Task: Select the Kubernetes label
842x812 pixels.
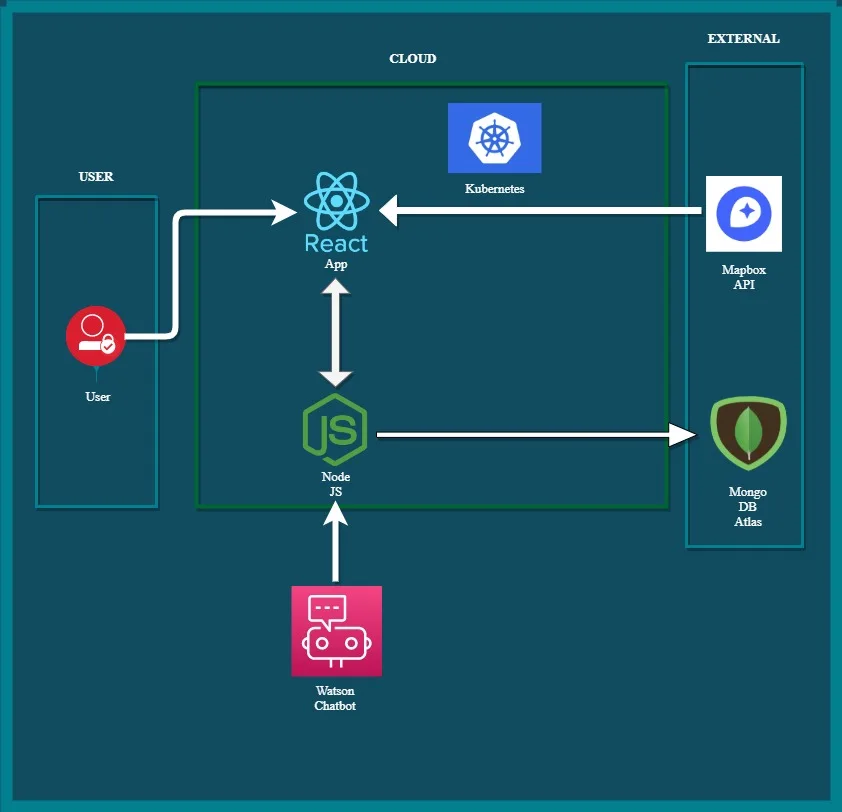Action: pos(495,188)
